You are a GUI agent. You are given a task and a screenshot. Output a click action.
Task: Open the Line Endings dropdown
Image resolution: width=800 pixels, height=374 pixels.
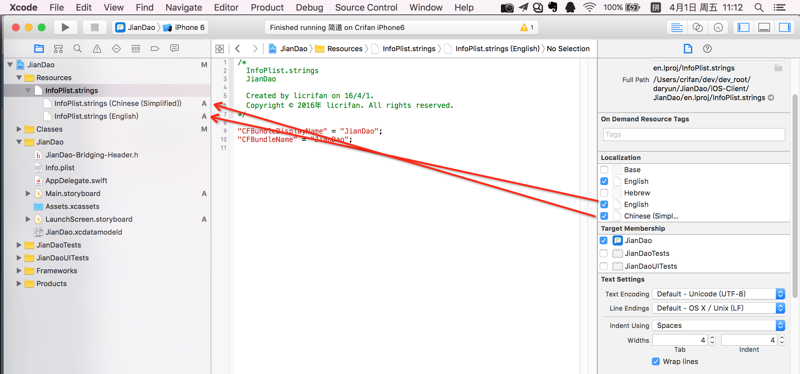718,308
